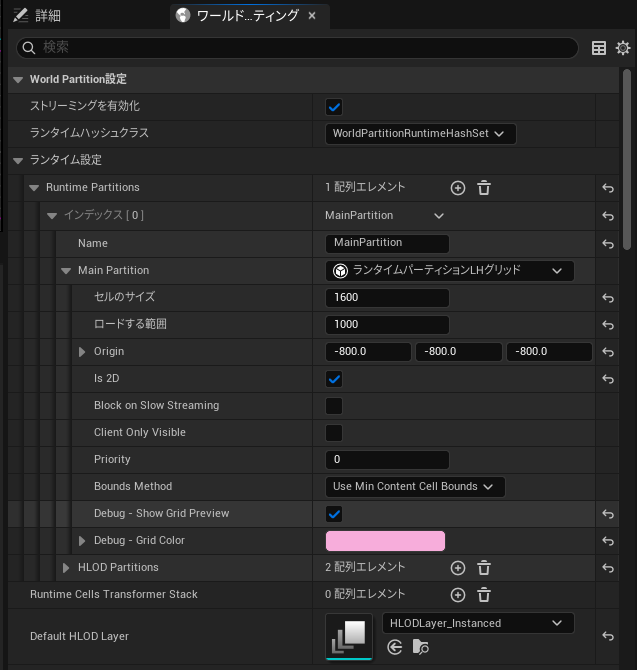Click the search input field
Screen dimensions: 637x670
297,48
